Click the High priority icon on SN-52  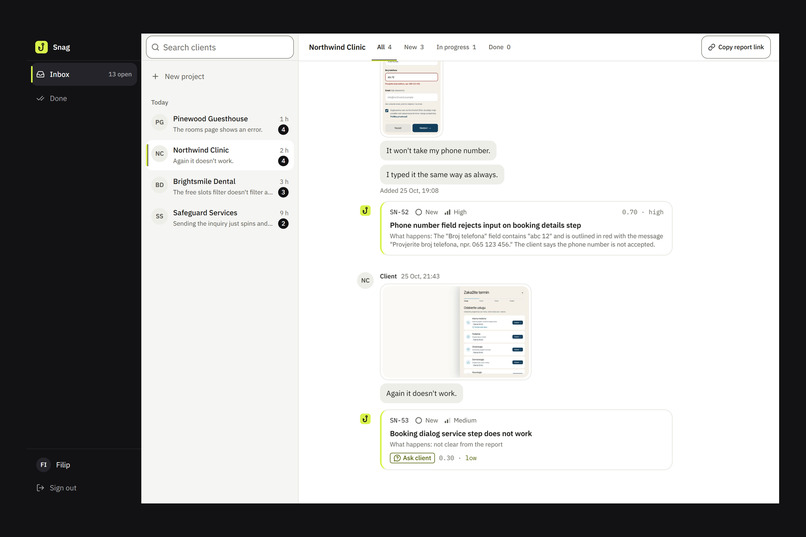tap(447, 212)
